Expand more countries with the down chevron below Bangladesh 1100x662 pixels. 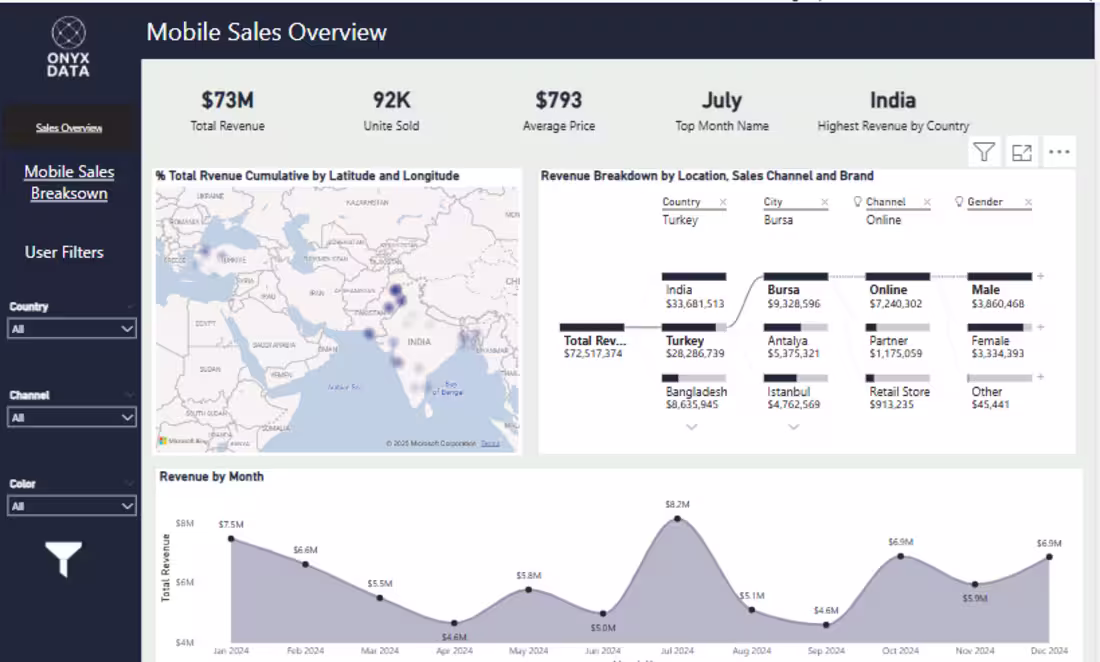click(693, 427)
